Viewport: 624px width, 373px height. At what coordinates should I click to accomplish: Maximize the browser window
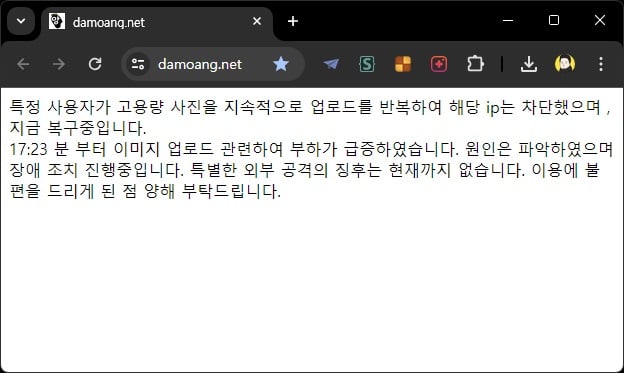[x=554, y=20]
